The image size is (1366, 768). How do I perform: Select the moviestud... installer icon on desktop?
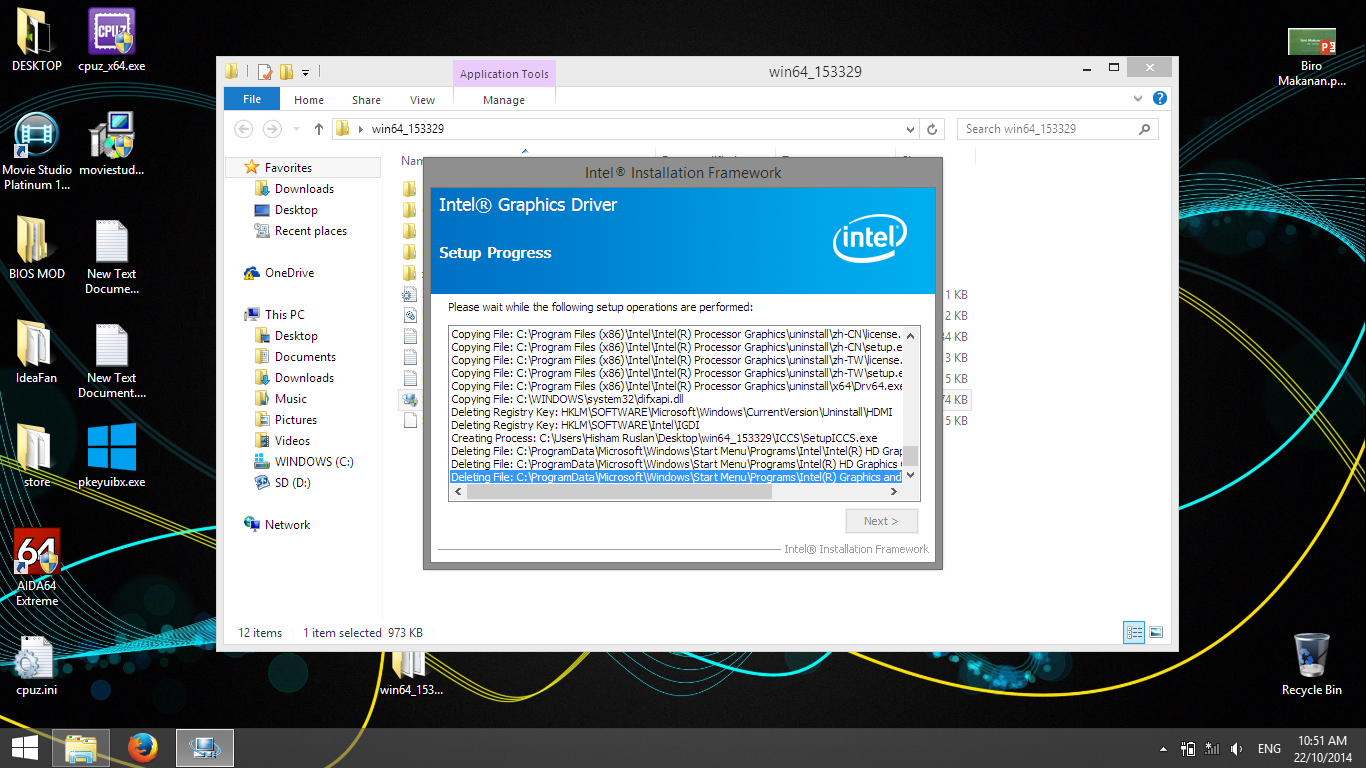(x=112, y=144)
